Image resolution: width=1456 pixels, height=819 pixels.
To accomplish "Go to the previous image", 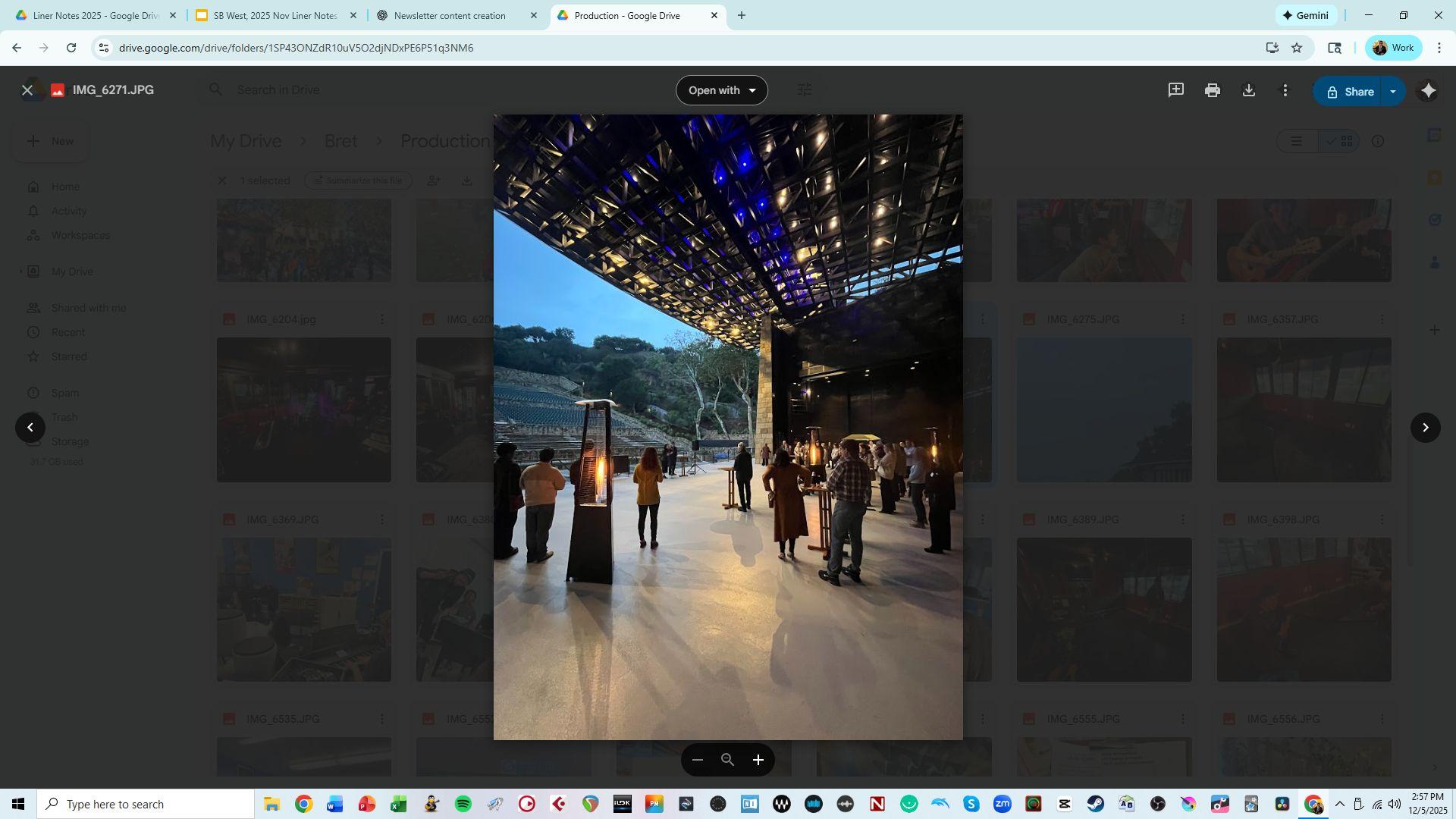I will (x=30, y=428).
